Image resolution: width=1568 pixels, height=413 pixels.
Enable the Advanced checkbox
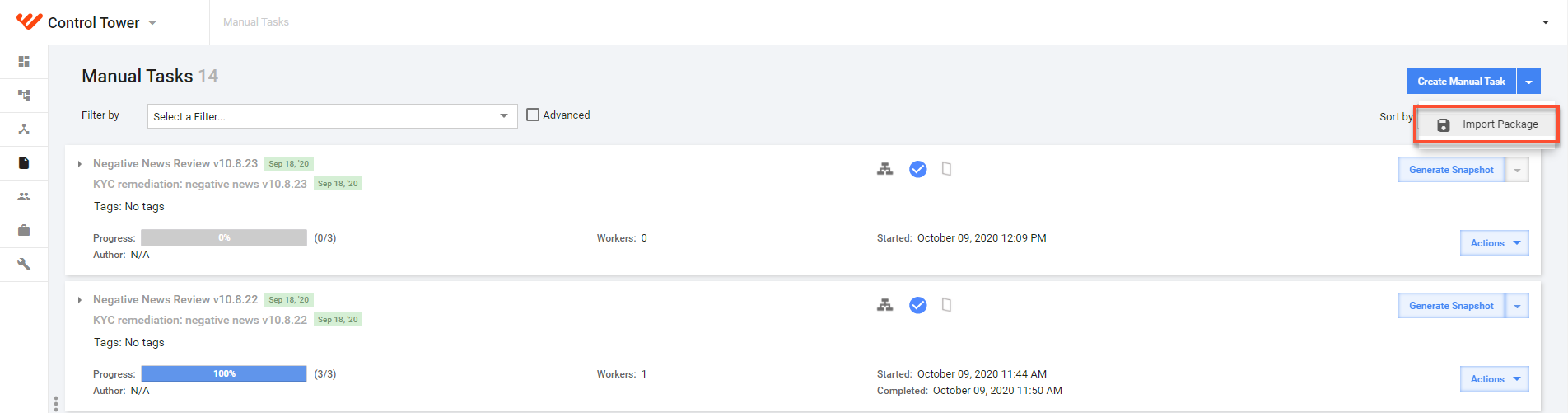[x=533, y=115]
